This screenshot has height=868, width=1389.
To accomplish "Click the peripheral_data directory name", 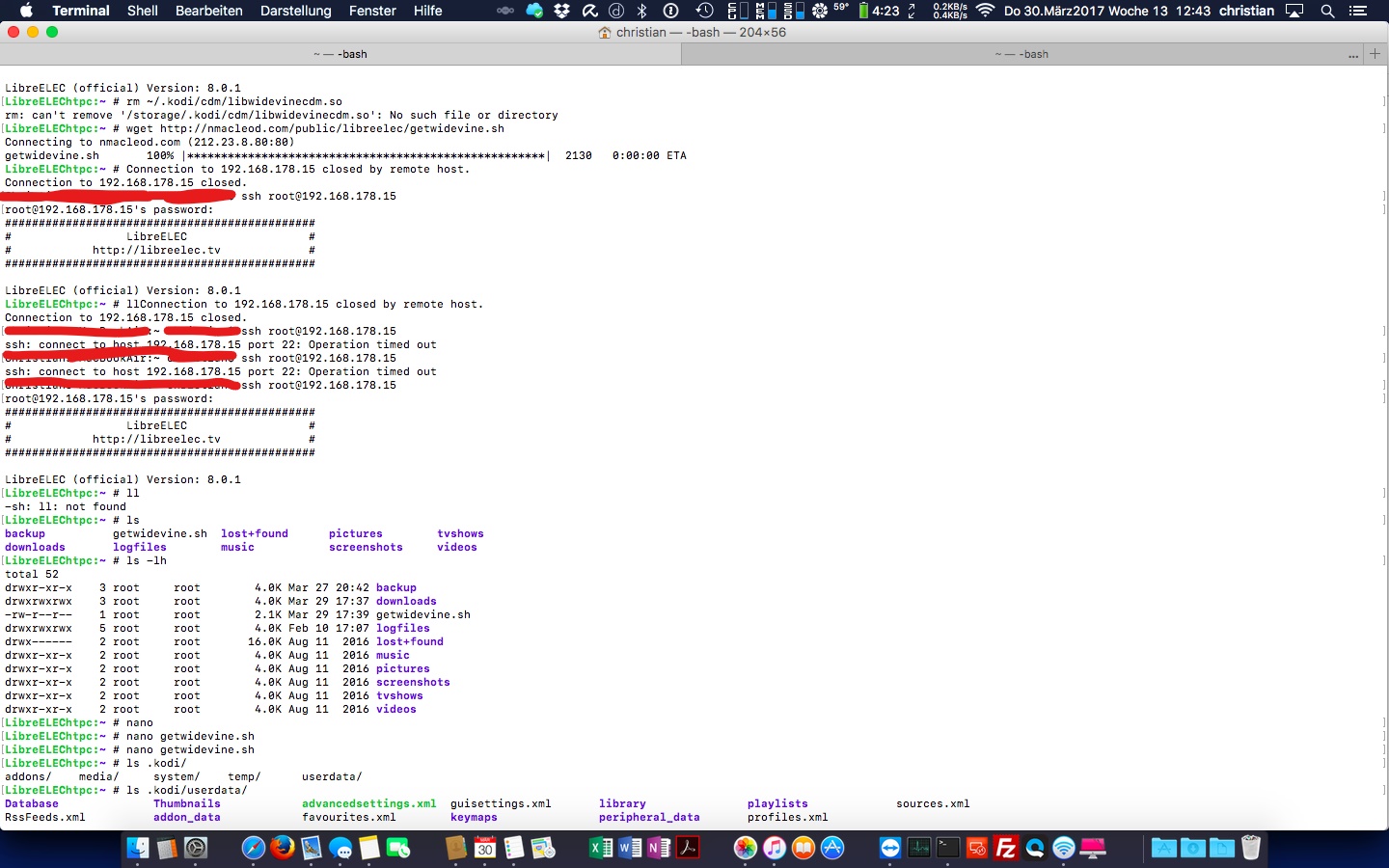I will 649,817.
